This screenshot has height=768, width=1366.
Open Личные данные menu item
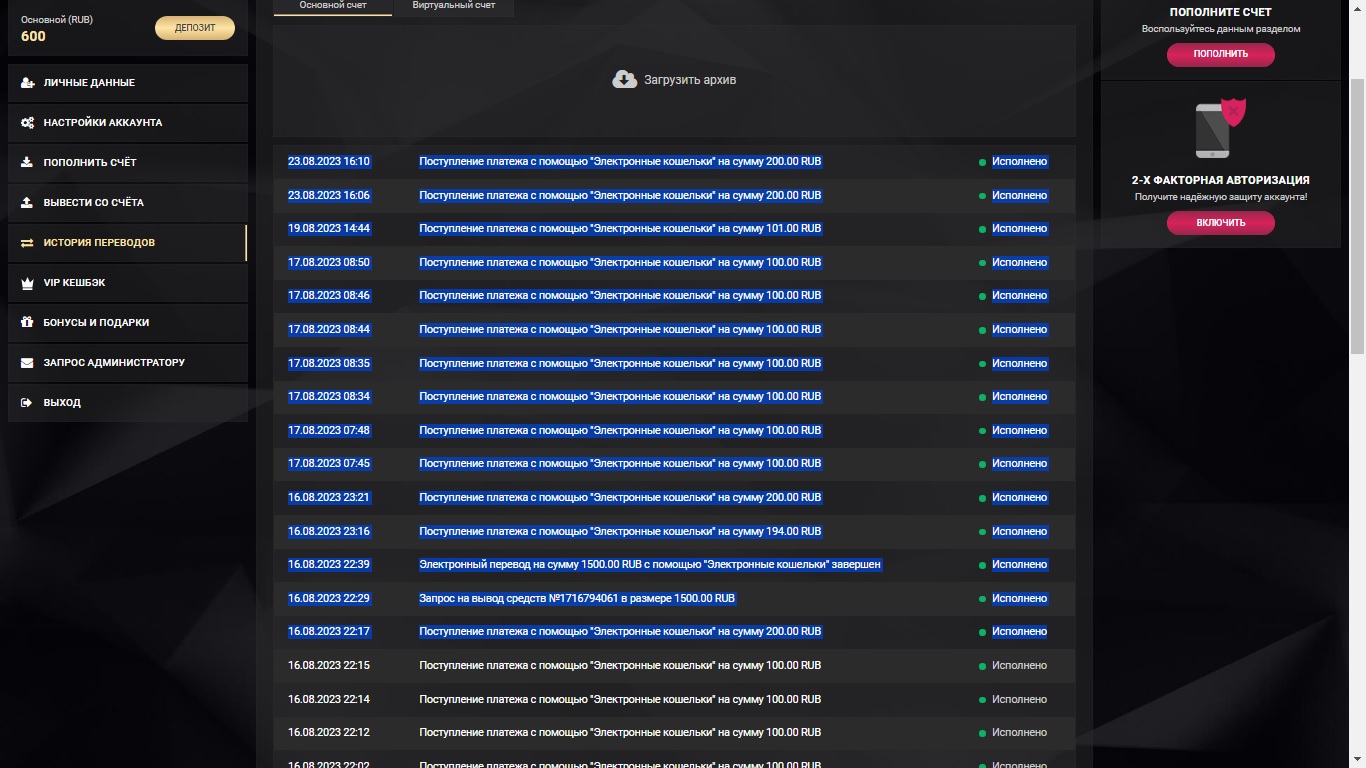pos(128,83)
